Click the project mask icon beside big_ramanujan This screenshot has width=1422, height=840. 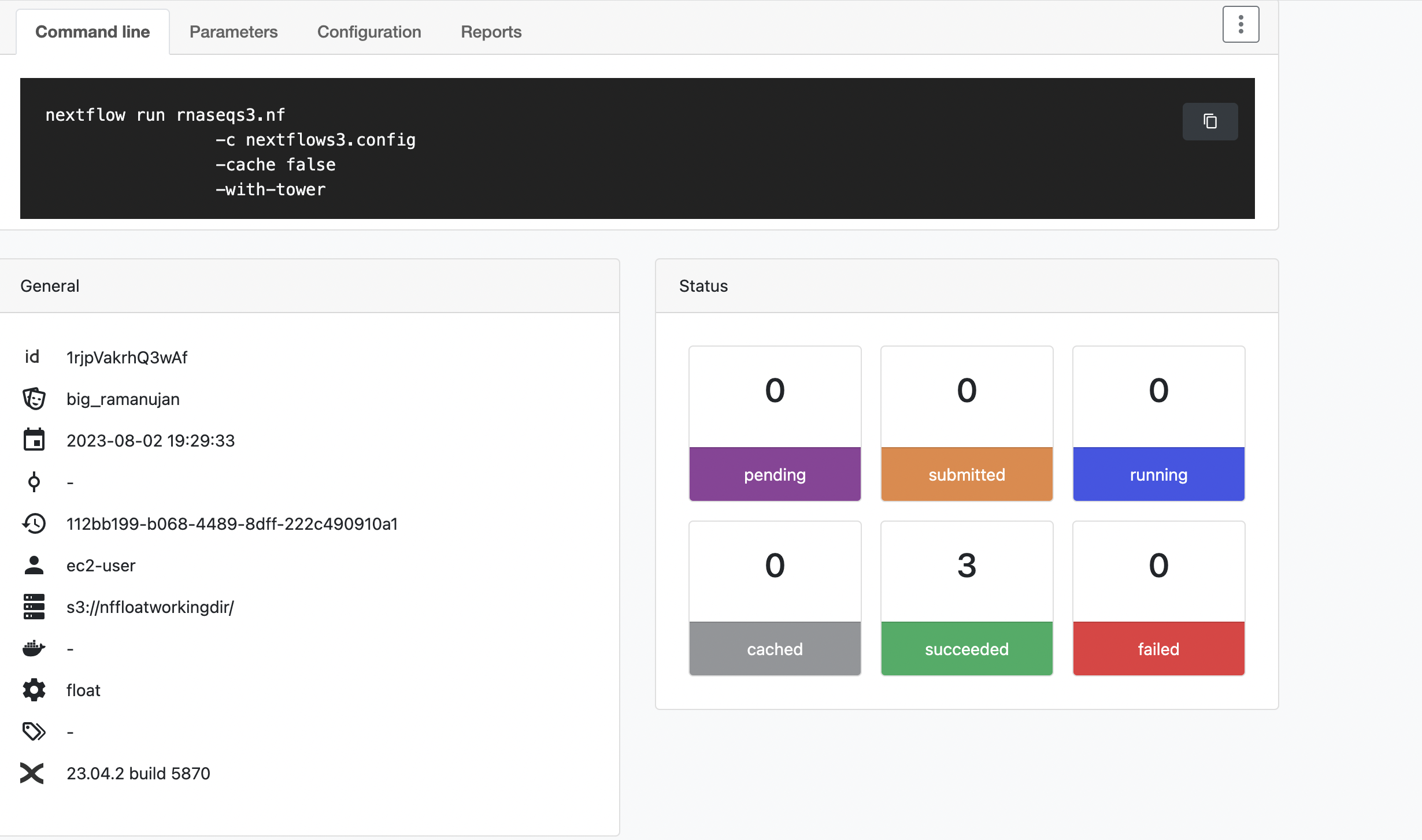34,399
